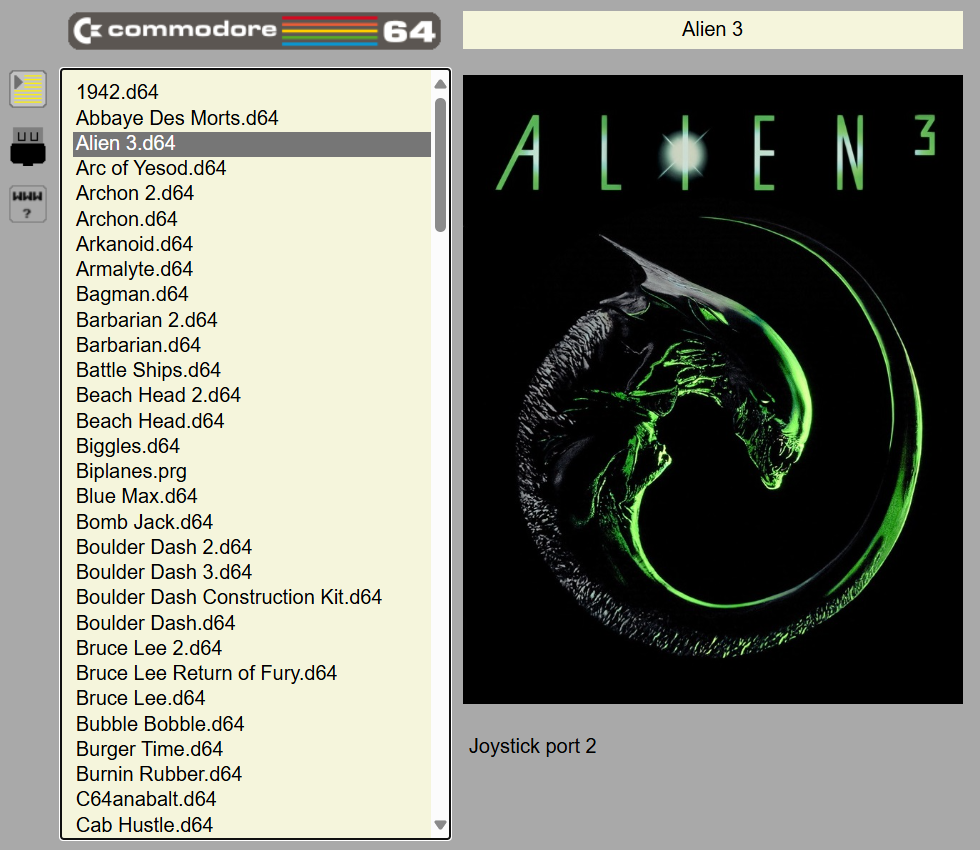The width and height of the screenshot is (980, 850).
Task: Select Boulder Dash.d64
Action: pos(252,623)
